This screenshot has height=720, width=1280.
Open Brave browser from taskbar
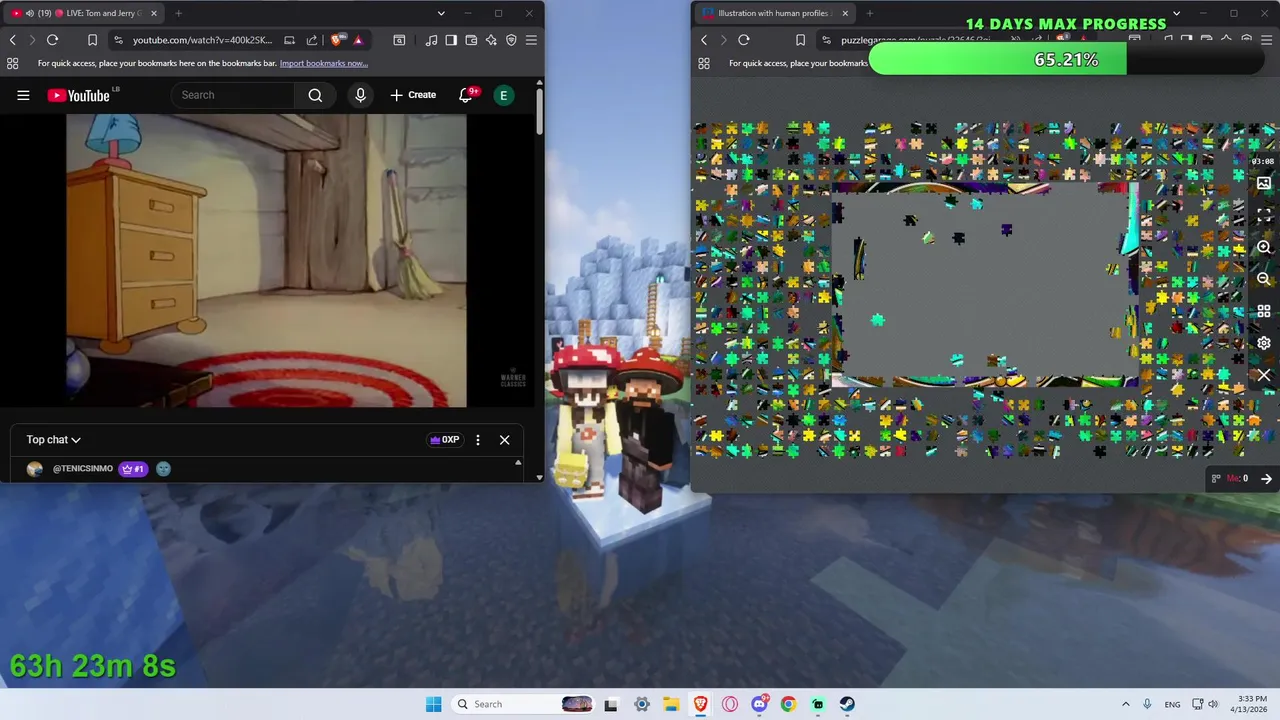click(x=700, y=704)
